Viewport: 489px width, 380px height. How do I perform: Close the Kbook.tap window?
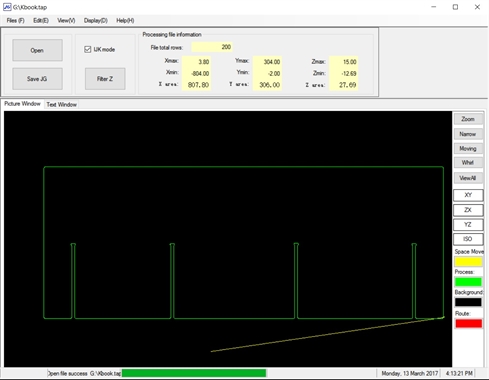coord(477,7)
